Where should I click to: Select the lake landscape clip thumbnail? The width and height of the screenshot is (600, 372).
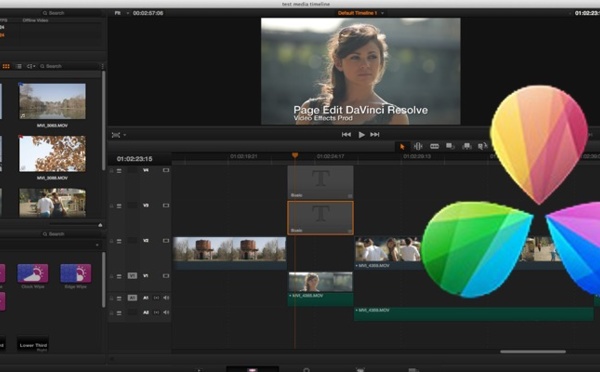tap(52, 101)
